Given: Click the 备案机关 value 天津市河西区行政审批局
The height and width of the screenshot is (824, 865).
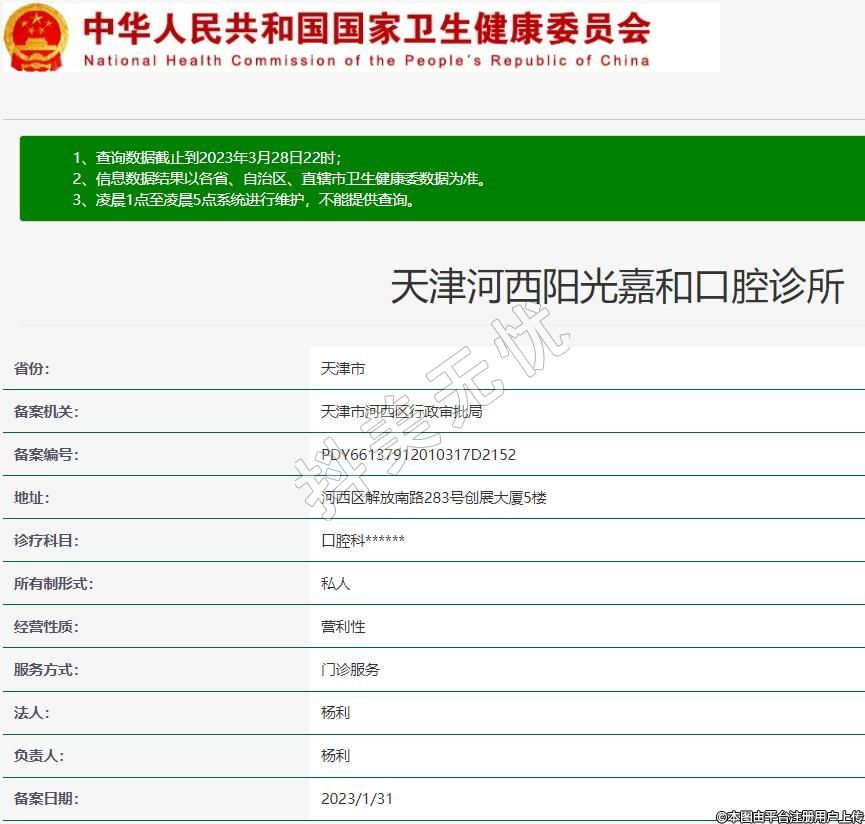Looking at the screenshot, I should 401,412.
